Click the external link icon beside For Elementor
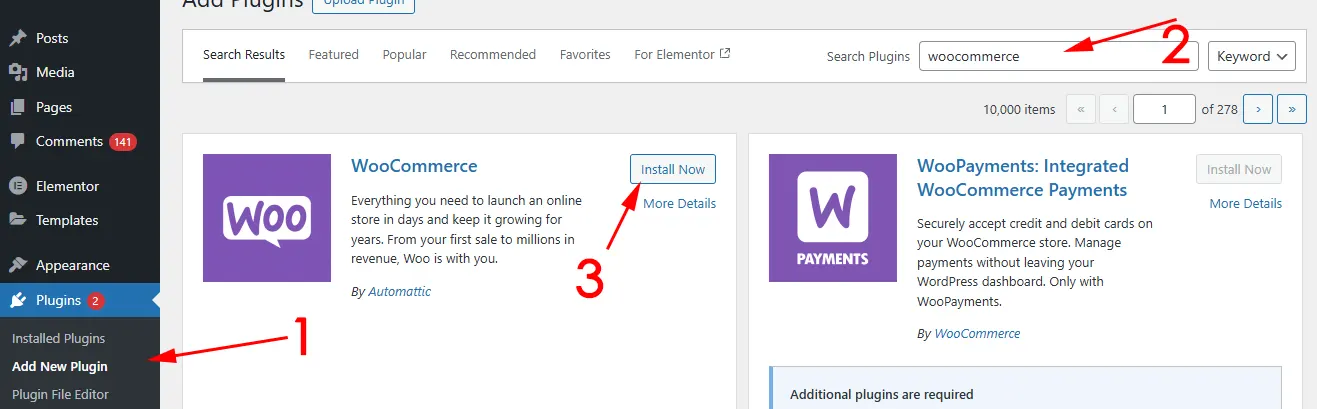 pos(725,54)
